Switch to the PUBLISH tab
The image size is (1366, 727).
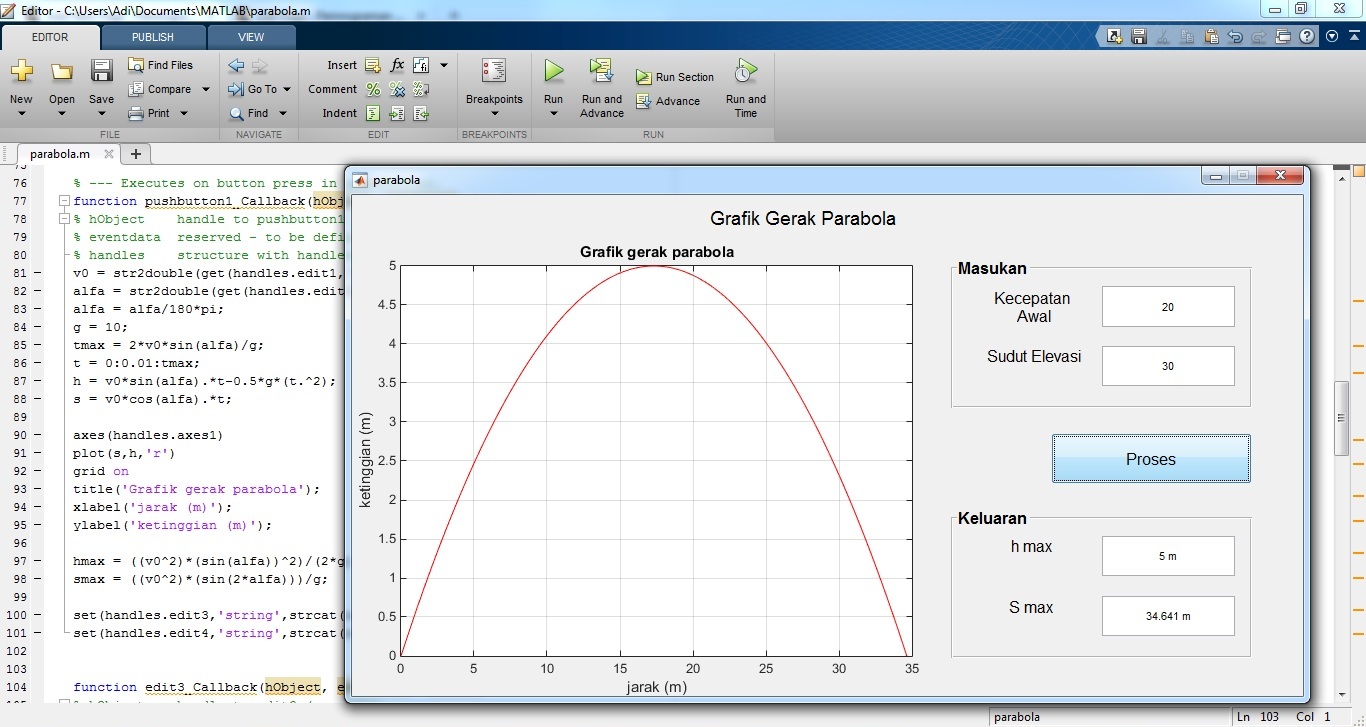click(152, 37)
